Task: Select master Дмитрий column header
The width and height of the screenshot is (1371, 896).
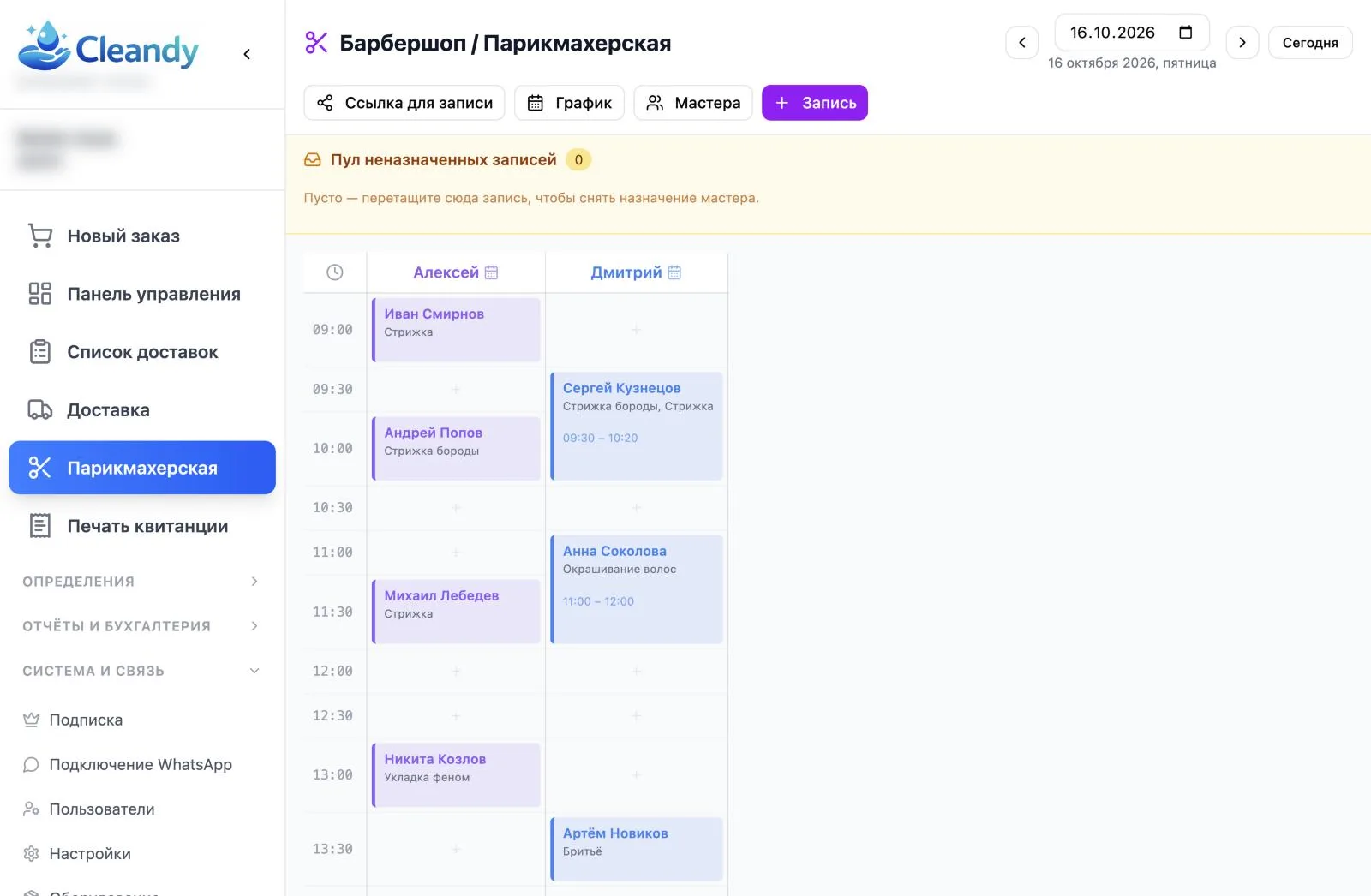Action: click(x=637, y=272)
